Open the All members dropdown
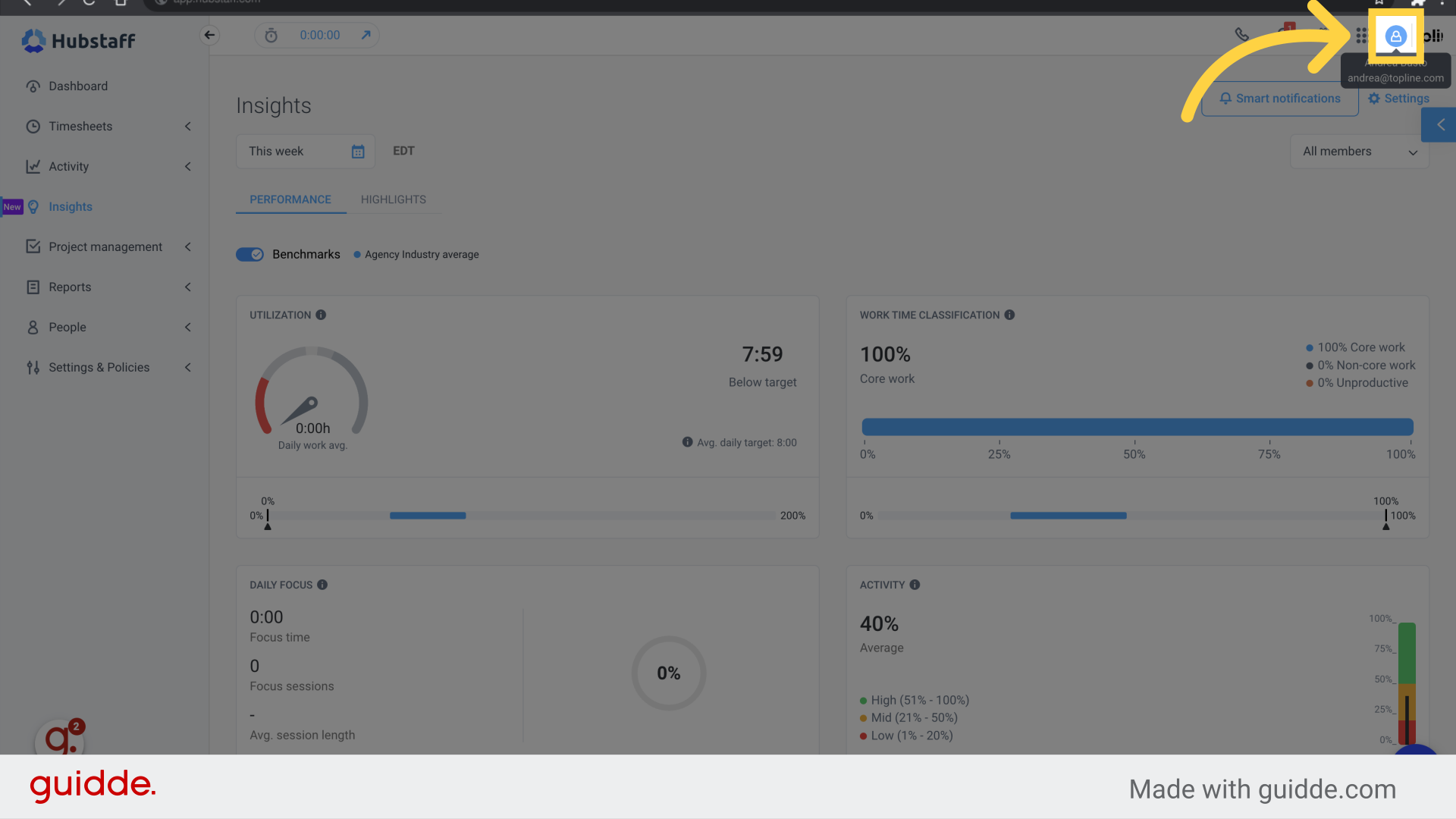Image resolution: width=1456 pixels, height=819 pixels. pos(1359,152)
